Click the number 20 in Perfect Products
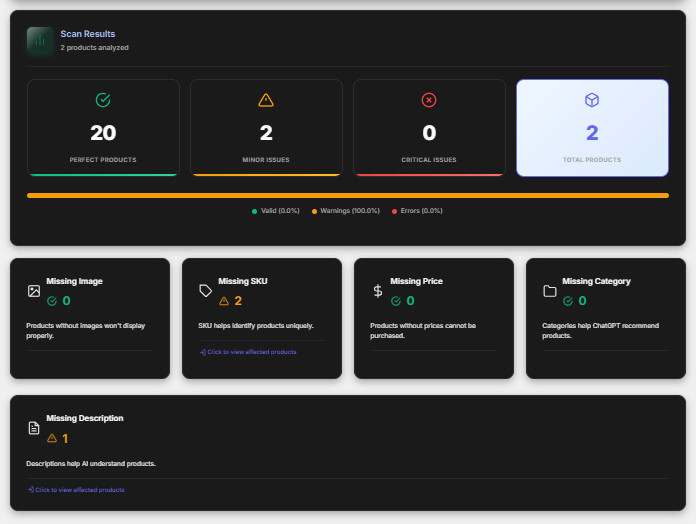 click(x=103, y=133)
